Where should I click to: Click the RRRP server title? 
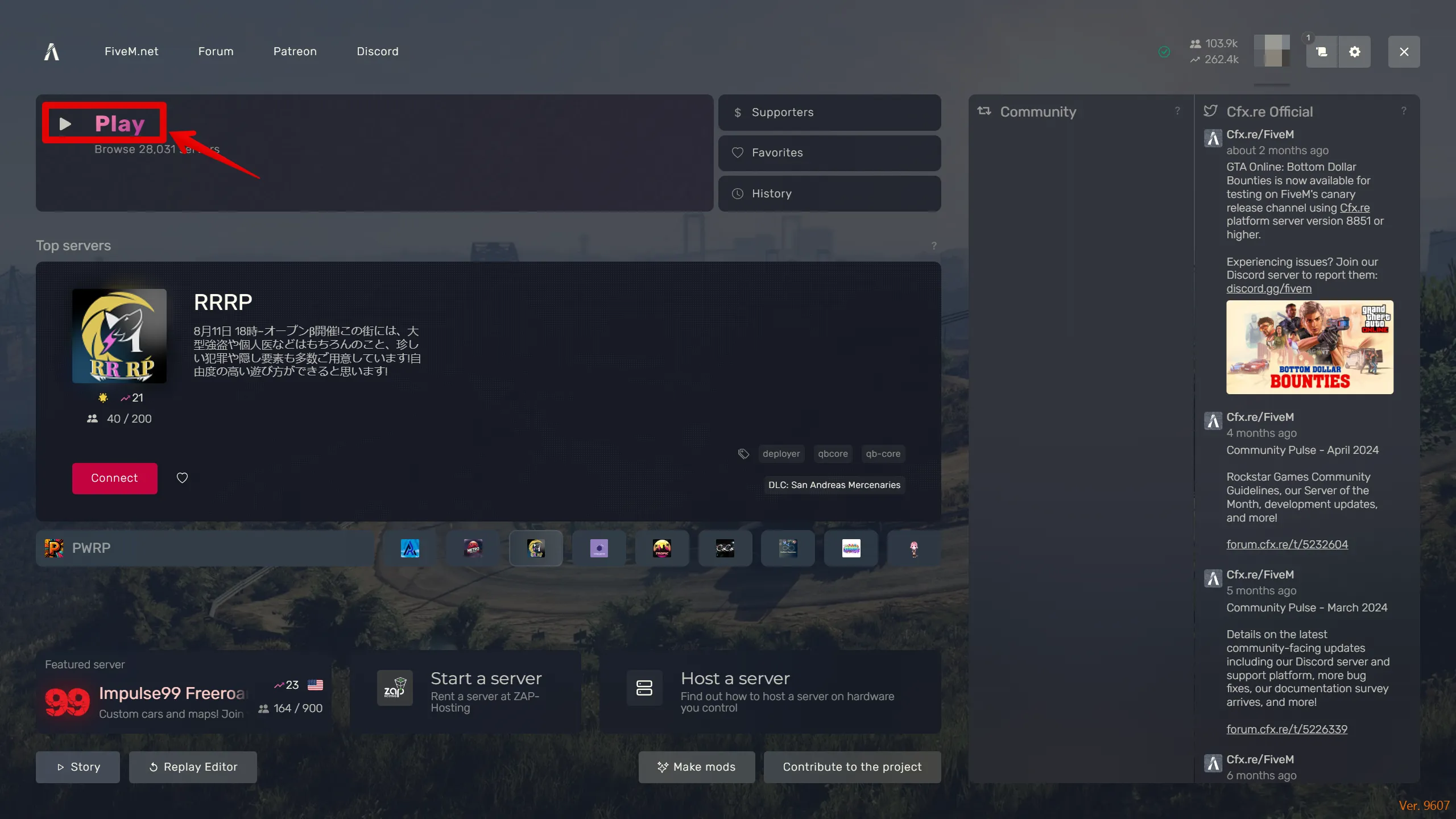223,302
